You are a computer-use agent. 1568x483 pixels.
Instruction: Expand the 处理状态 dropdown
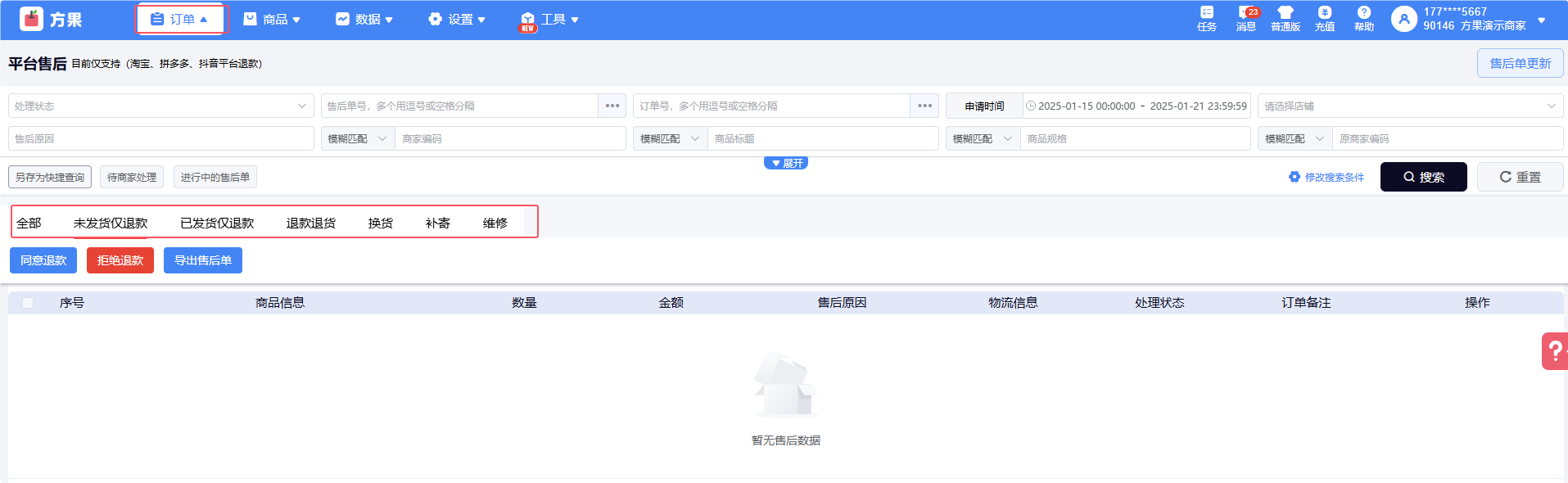click(x=160, y=106)
